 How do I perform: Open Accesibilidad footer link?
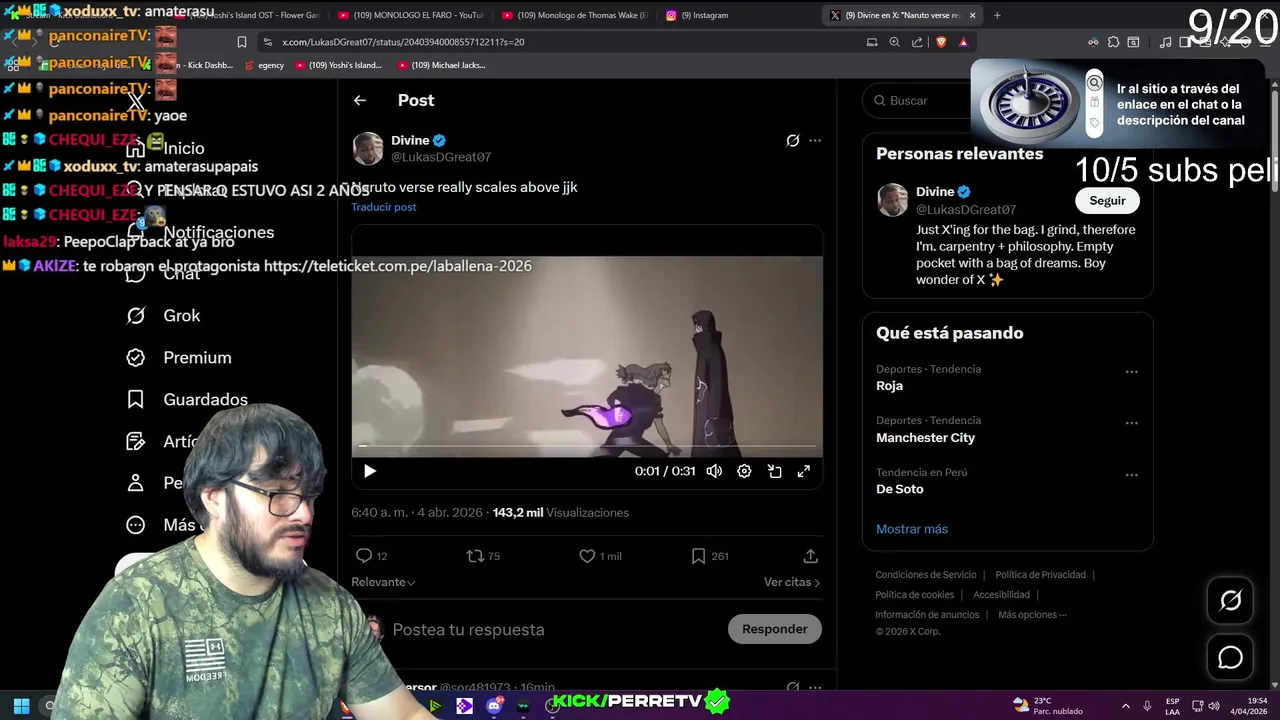tap(1001, 595)
